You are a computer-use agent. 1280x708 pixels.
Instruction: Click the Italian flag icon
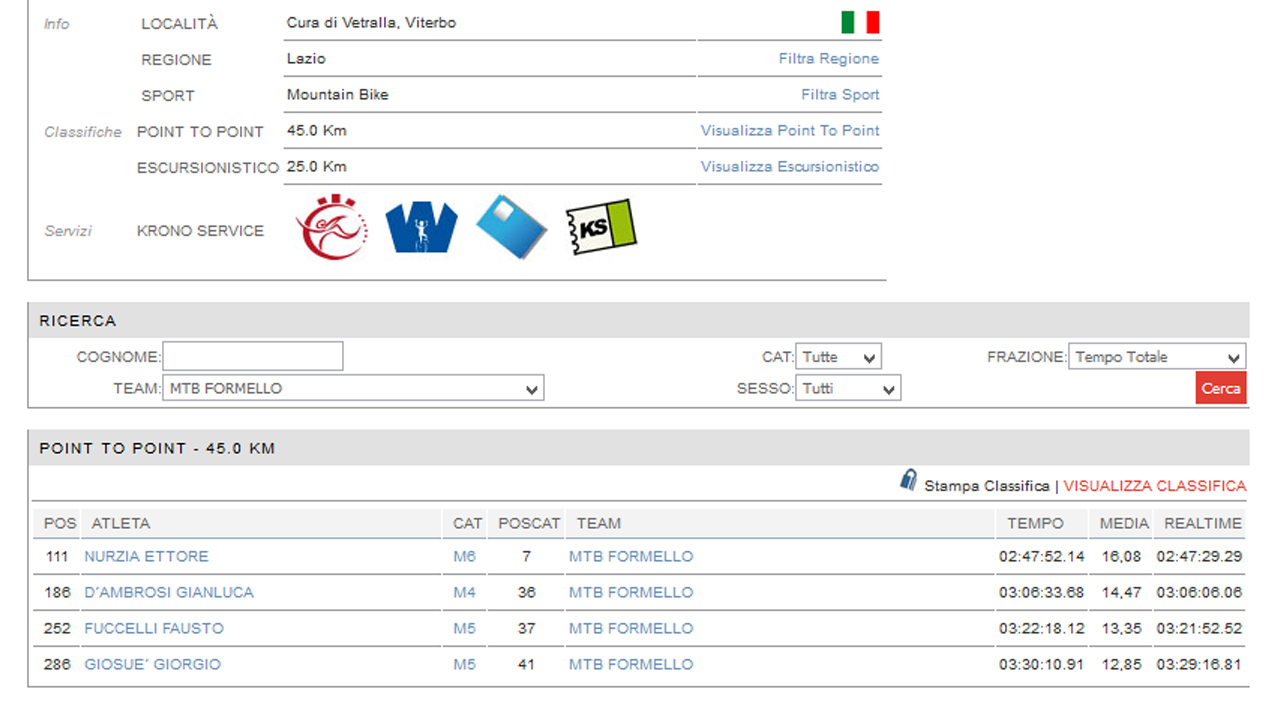(x=859, y=22)
